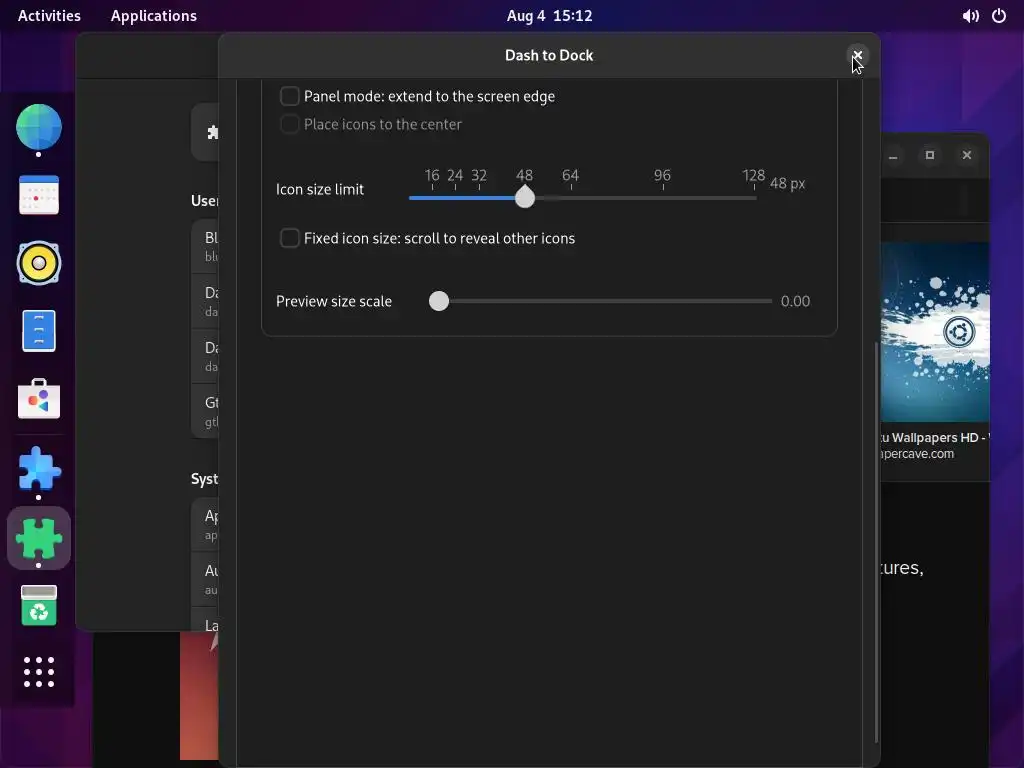Screen dimensions: 1024x768
Task: Open the power menu icon in top bar
Action: [x=999, y=16]
